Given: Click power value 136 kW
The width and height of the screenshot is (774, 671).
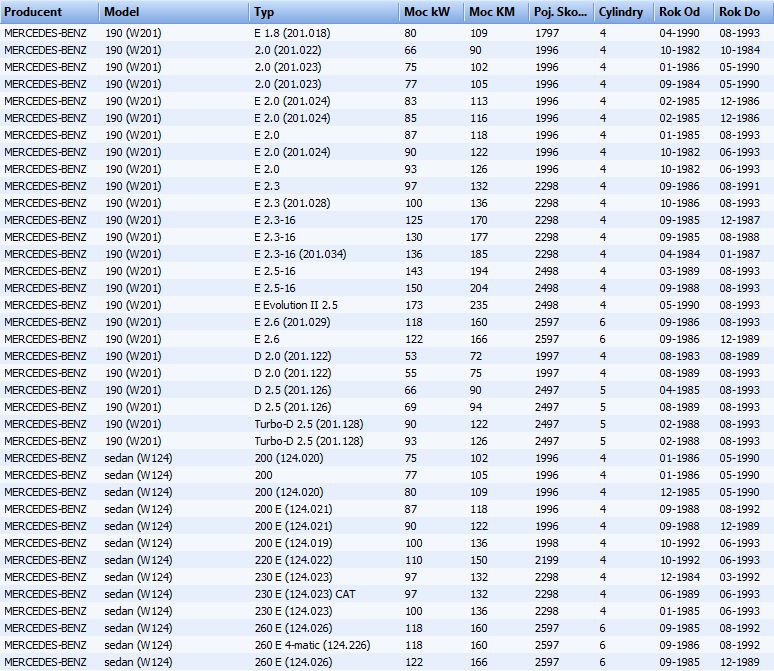Looking at the screenshot, I should click(x=414, y=254).
